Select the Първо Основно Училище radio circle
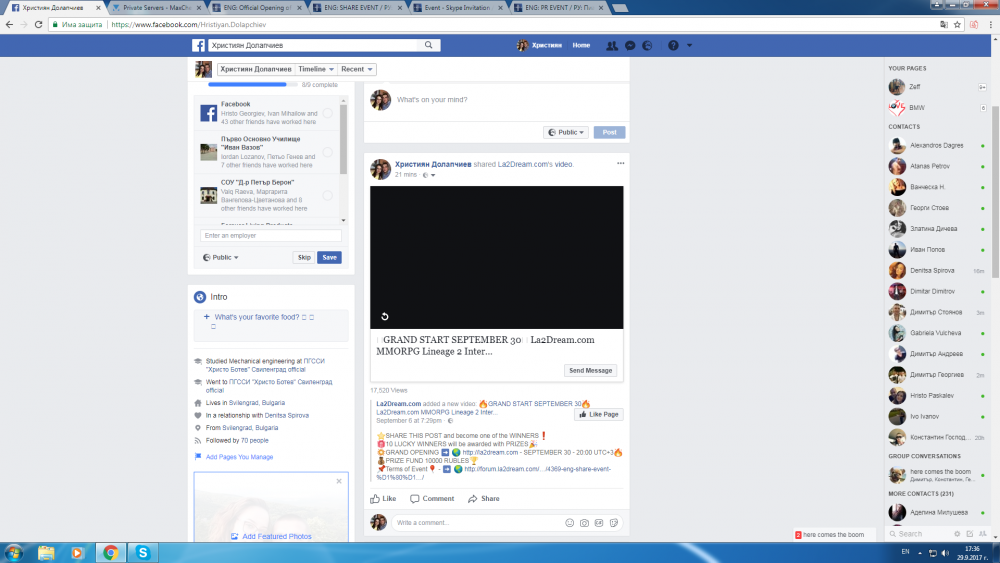Viewport: 1000px width, 563px height. click(x=327, y=152)
